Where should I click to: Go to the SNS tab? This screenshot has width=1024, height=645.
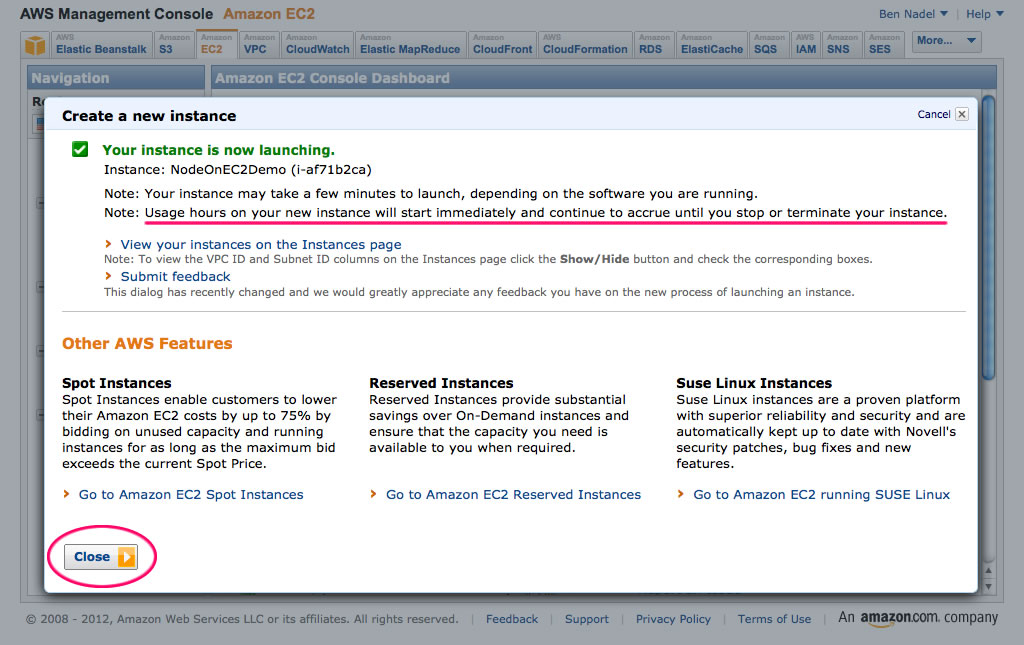pos(842,44)
